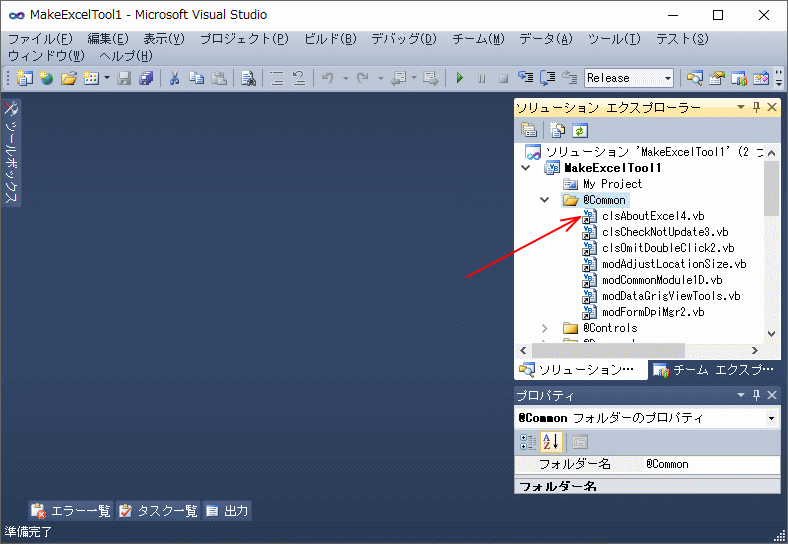Switch to the チーム エクスプローラー tab

714,370
